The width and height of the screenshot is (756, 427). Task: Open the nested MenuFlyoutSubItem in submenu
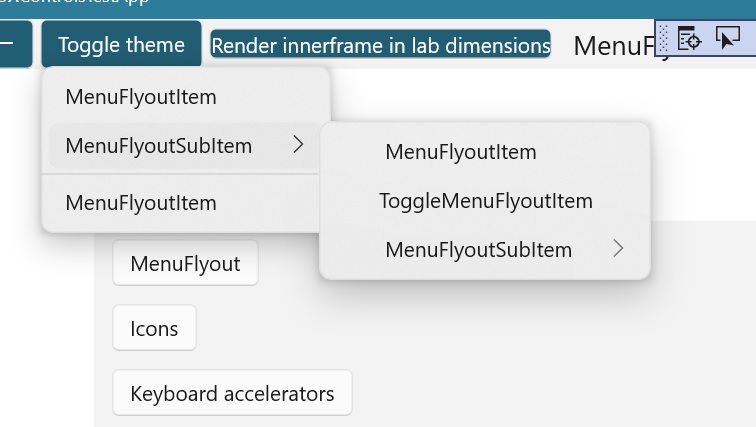click(479, 250)
